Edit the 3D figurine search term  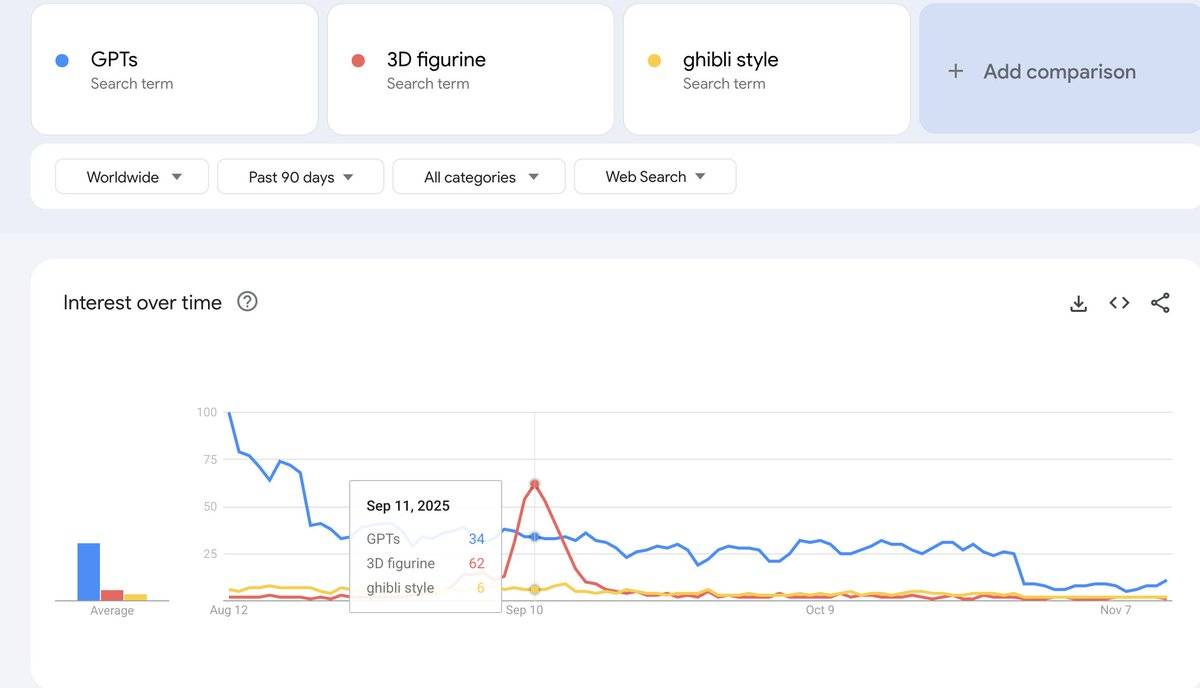pos(470,69)
